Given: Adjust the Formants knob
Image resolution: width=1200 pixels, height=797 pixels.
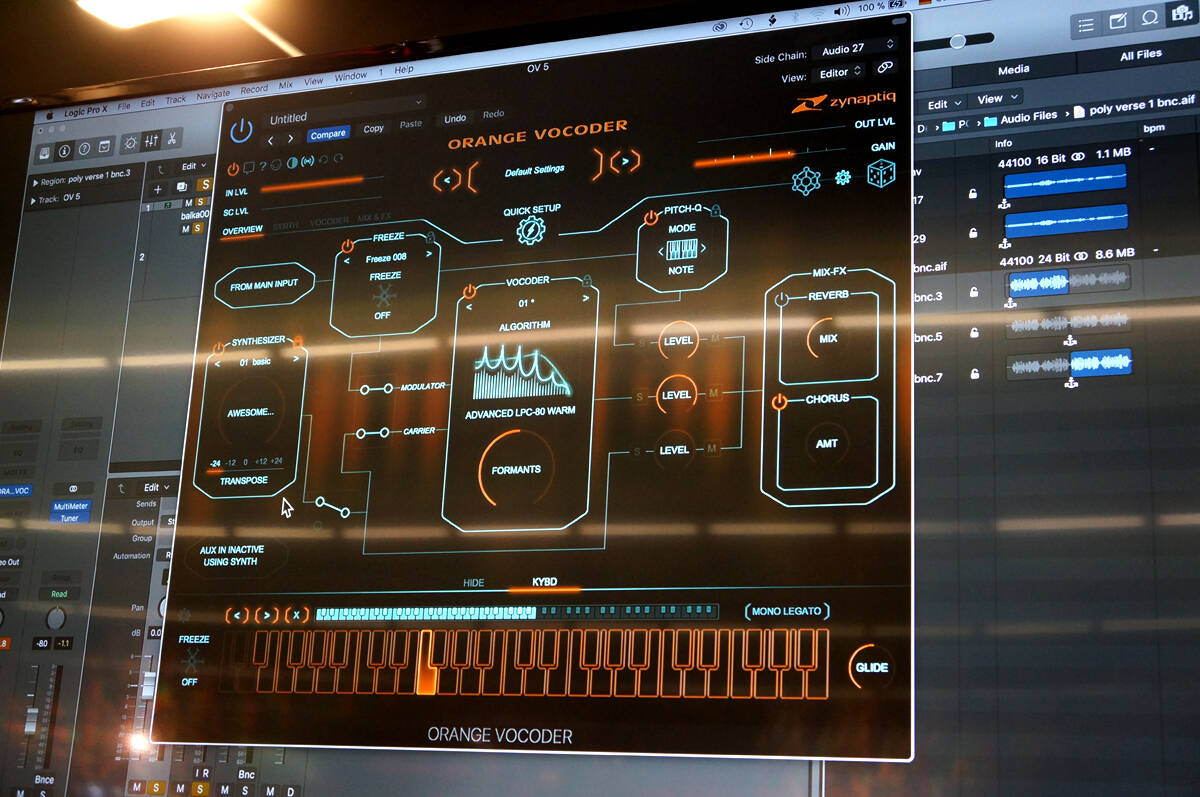Looking at the screenshot, I should point(515,469).
